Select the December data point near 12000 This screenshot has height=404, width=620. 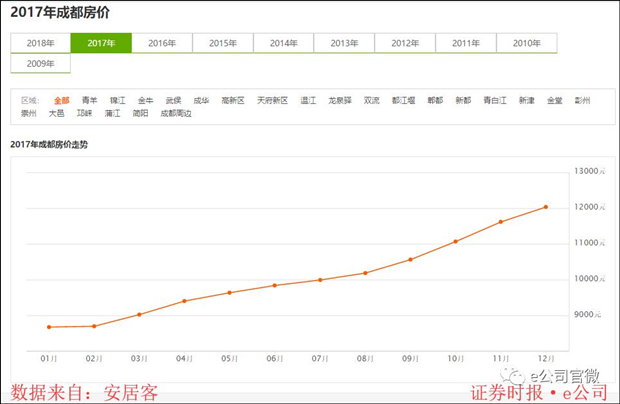pos(546,207)
